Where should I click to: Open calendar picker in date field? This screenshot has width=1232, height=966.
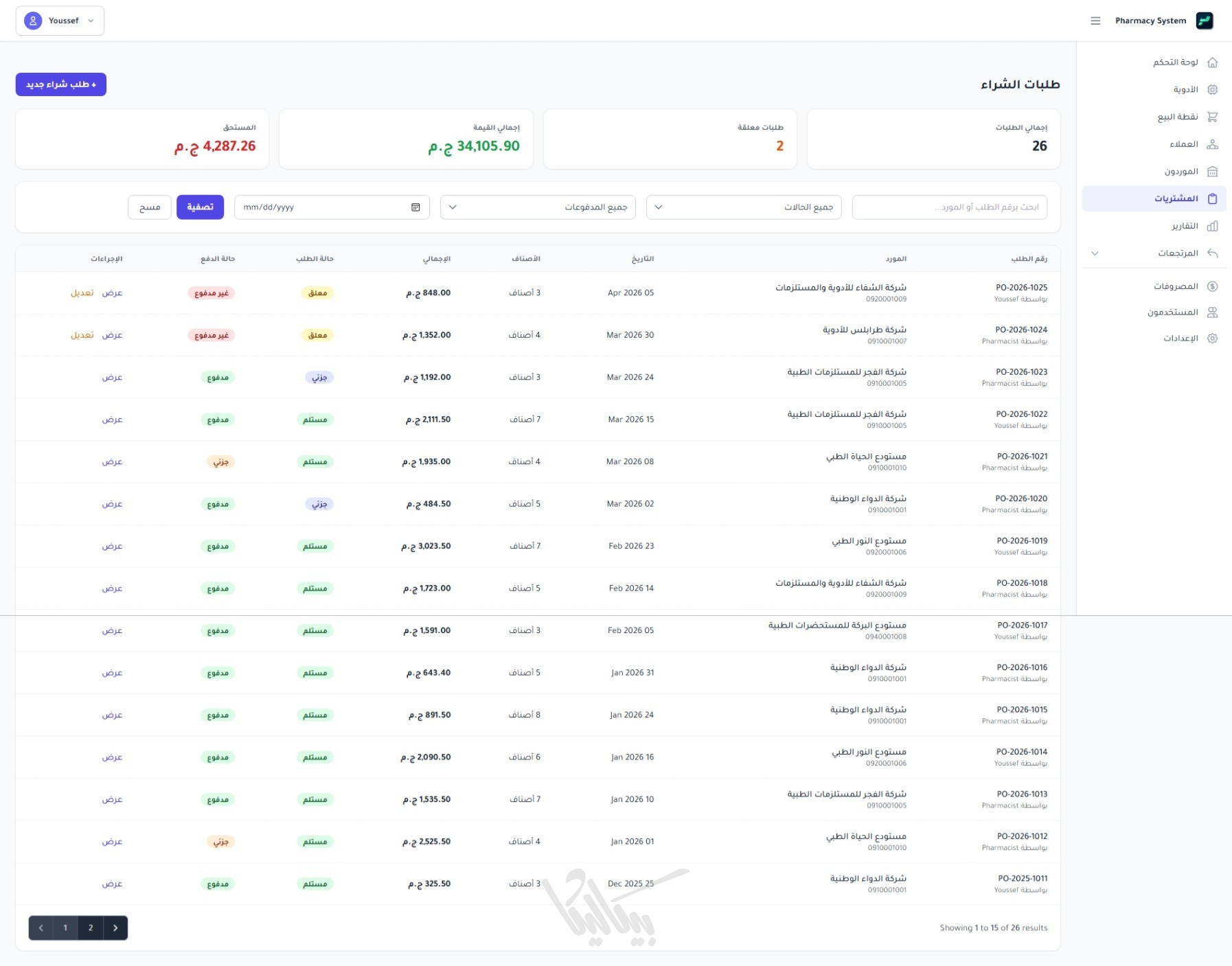pos(415,207)
